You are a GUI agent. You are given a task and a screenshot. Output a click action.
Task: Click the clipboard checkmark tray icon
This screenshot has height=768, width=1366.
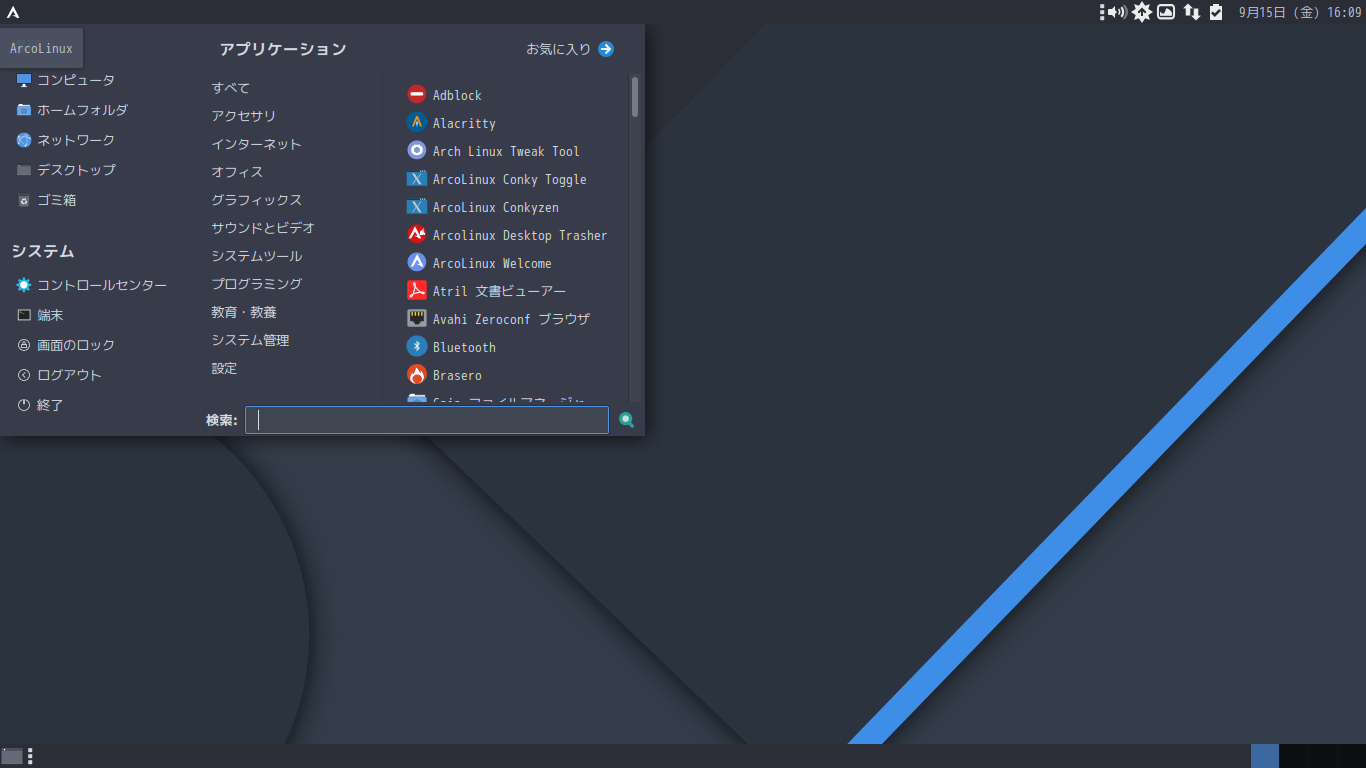pos(1216,12)
